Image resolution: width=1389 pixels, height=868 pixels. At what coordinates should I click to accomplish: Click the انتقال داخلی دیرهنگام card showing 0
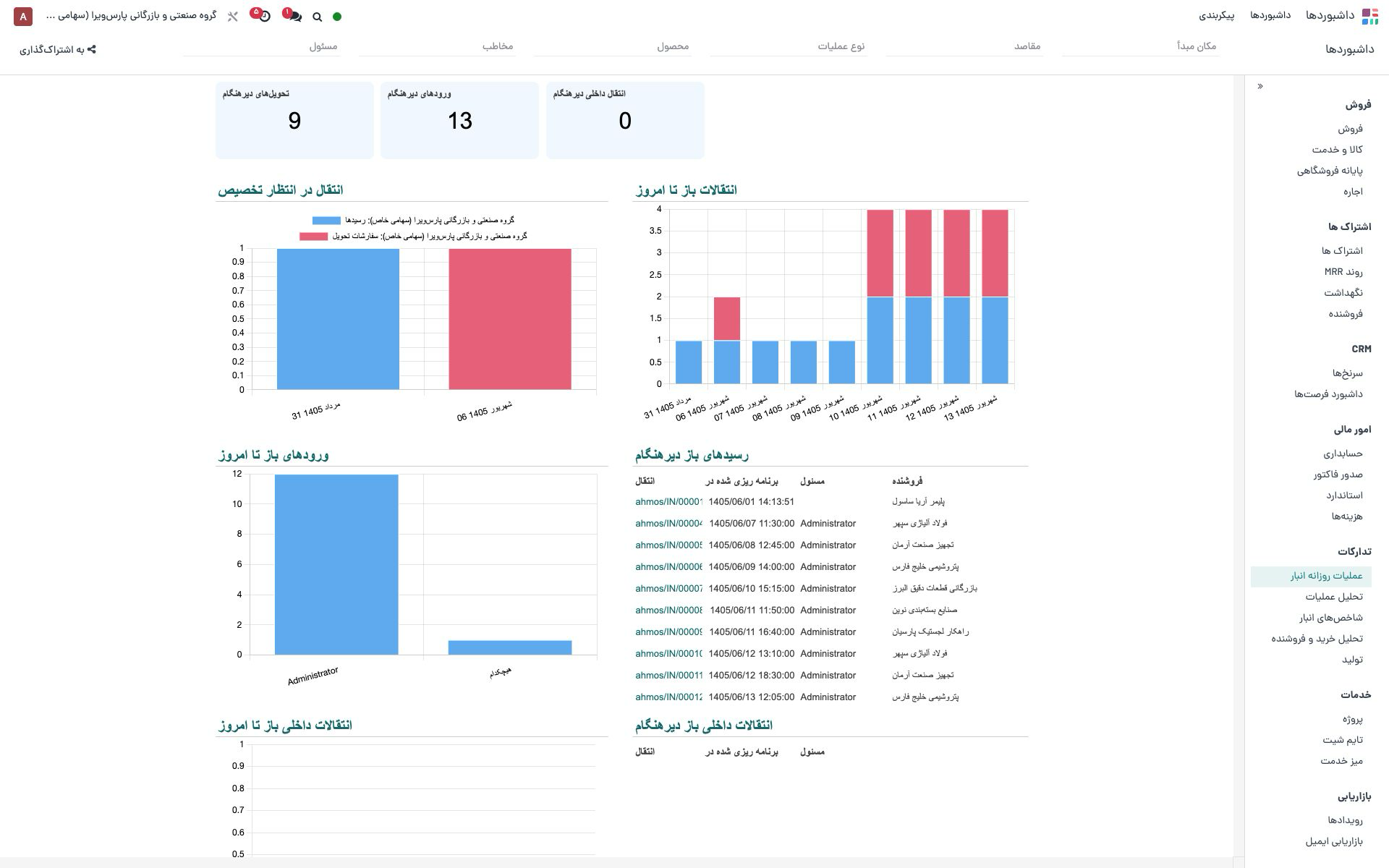(x=625, y=120)
